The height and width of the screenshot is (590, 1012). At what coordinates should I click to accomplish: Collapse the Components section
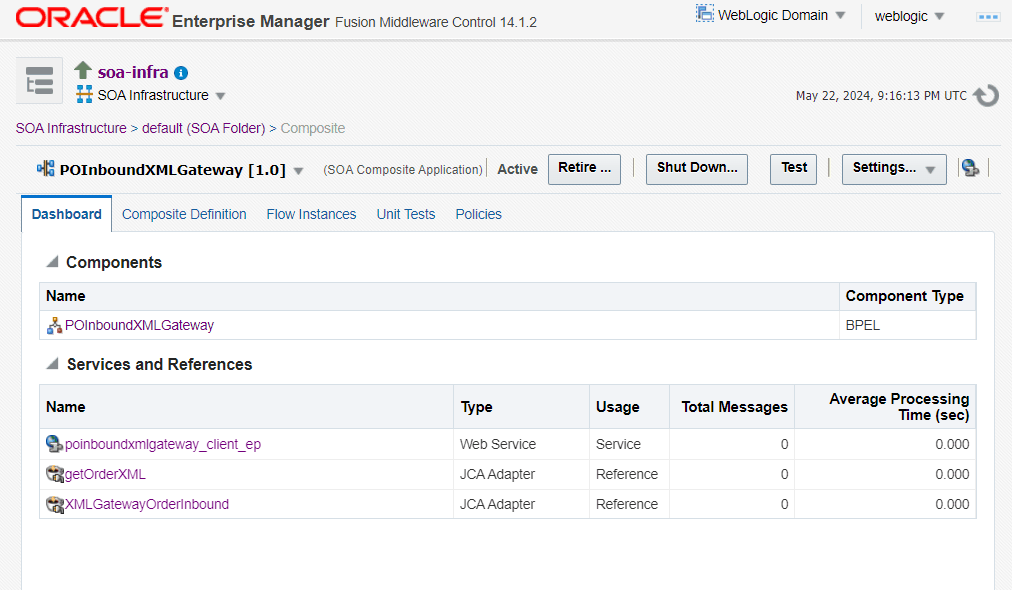click(52, 262)
